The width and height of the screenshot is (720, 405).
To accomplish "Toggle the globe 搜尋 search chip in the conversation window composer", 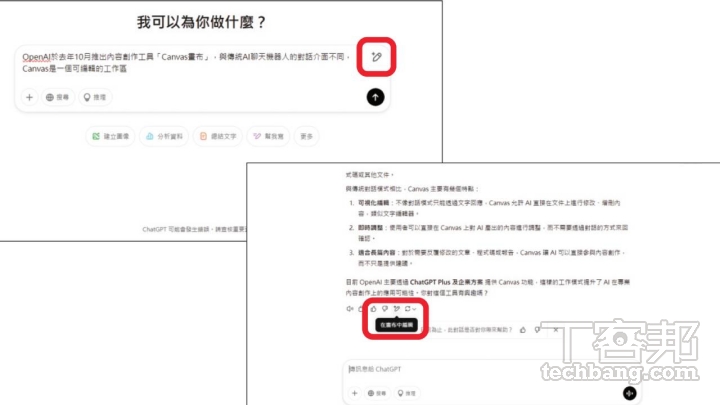I will pyautogui.click(x=377, y=393).
